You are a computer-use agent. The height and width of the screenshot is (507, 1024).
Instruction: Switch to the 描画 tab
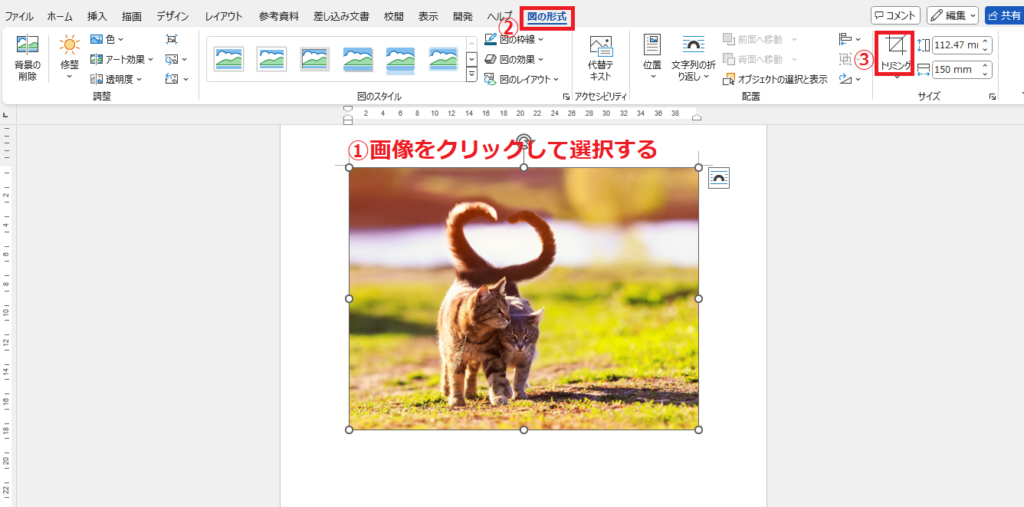(132, 16)
